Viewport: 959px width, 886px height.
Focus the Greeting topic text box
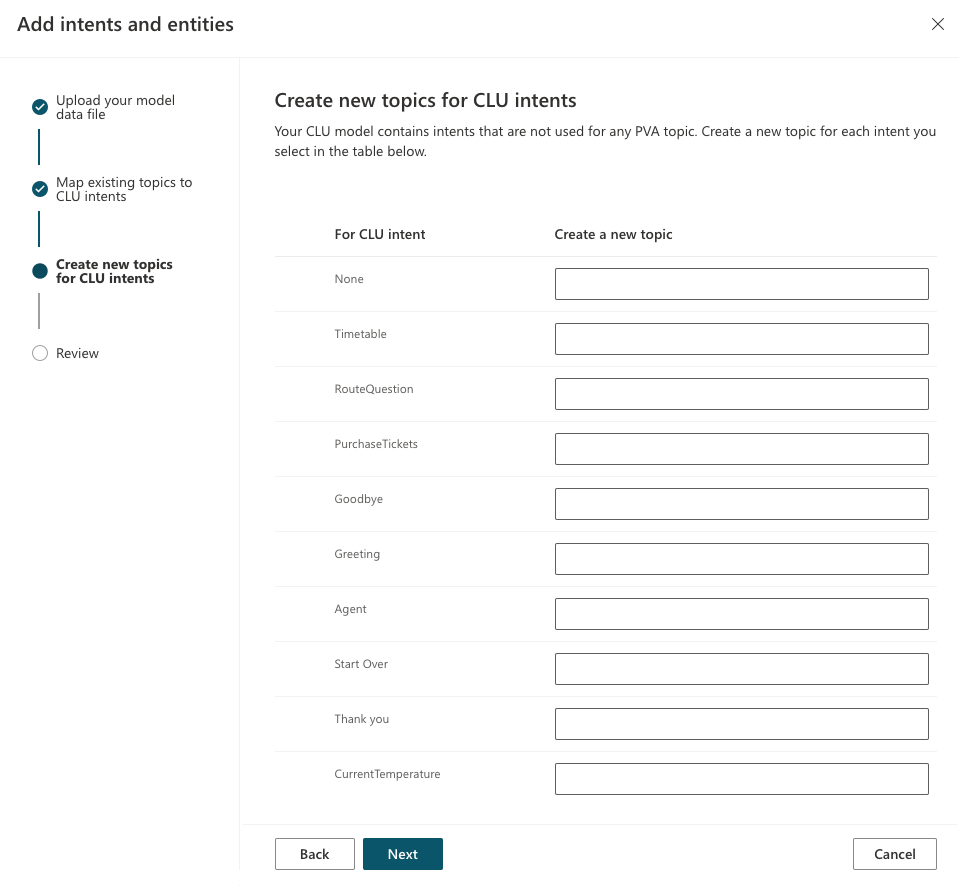(x=741, y=559)
